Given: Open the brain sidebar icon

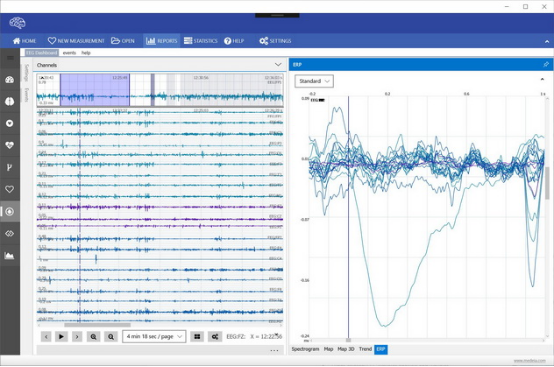Looking at the screenshot, I should point(10,101).
